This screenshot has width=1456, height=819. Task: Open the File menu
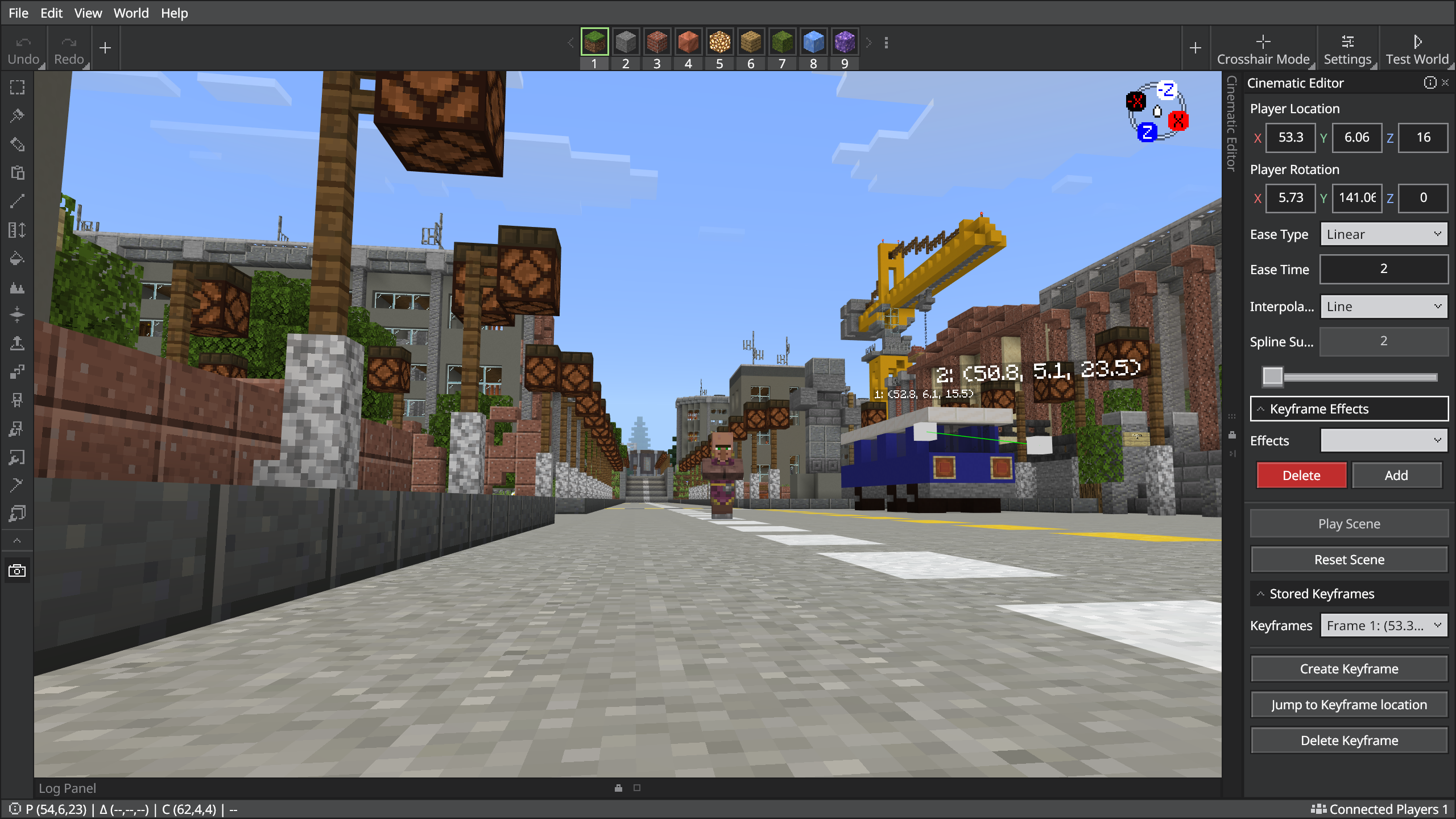(18, 13)
